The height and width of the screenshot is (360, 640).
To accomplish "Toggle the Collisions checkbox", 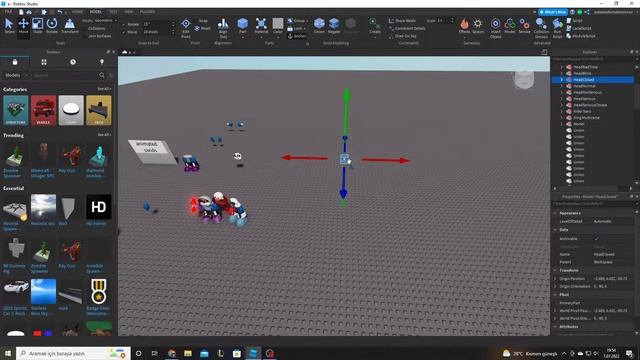I will point(85,28).
